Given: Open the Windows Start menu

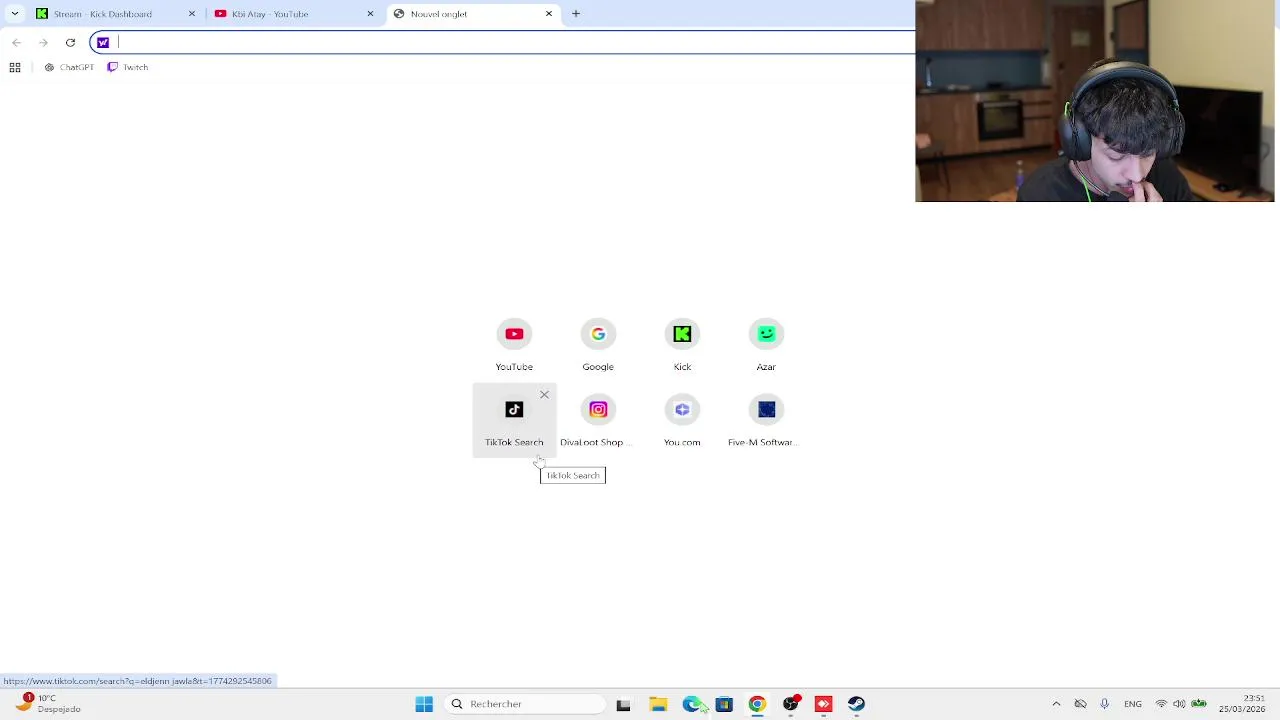Looking at the screenshot, I should (x=424, y=704).
